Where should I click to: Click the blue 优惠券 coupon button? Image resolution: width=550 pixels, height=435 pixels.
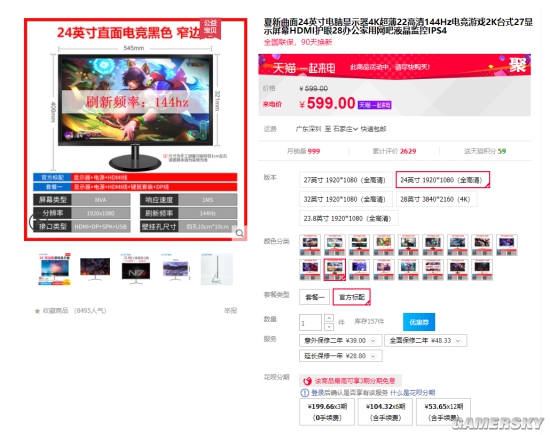coord(419,322)
